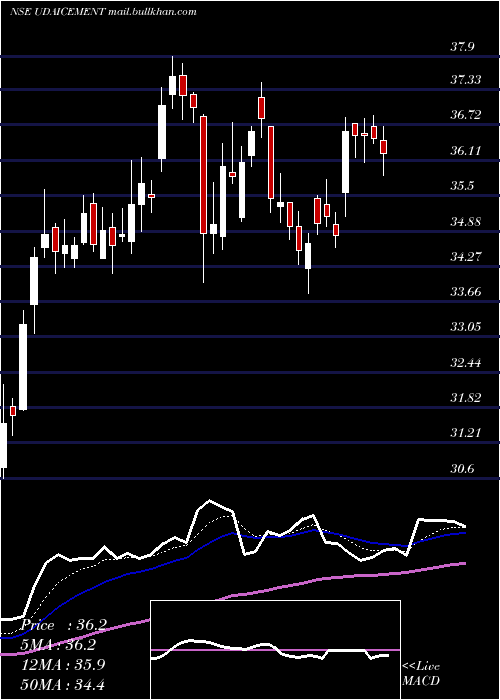This screenshot has height=700, width=500.
Task: Select the 30.6 price axis label
Action: pyautogui.click(x=462, y=469)
